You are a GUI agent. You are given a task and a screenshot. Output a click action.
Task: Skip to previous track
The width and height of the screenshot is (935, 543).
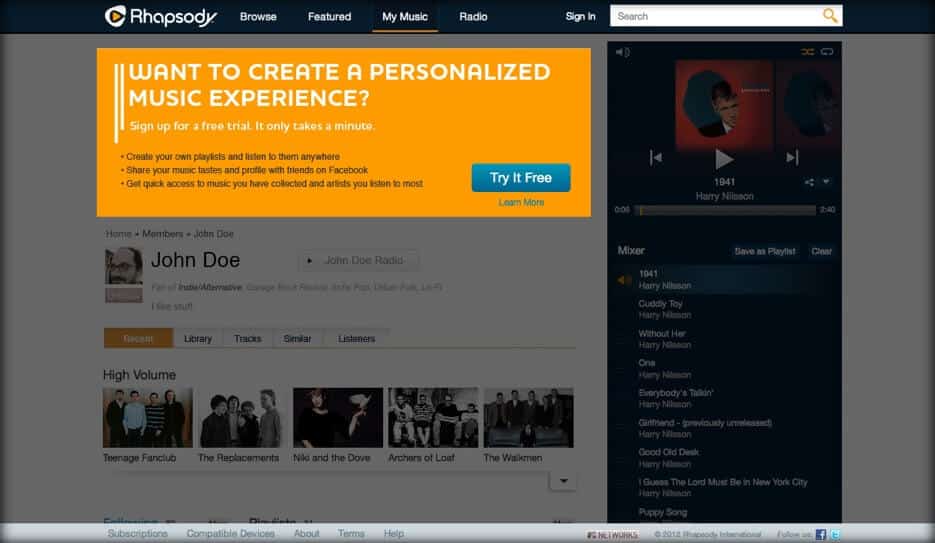pyautogui.click(x=655, y=157)
